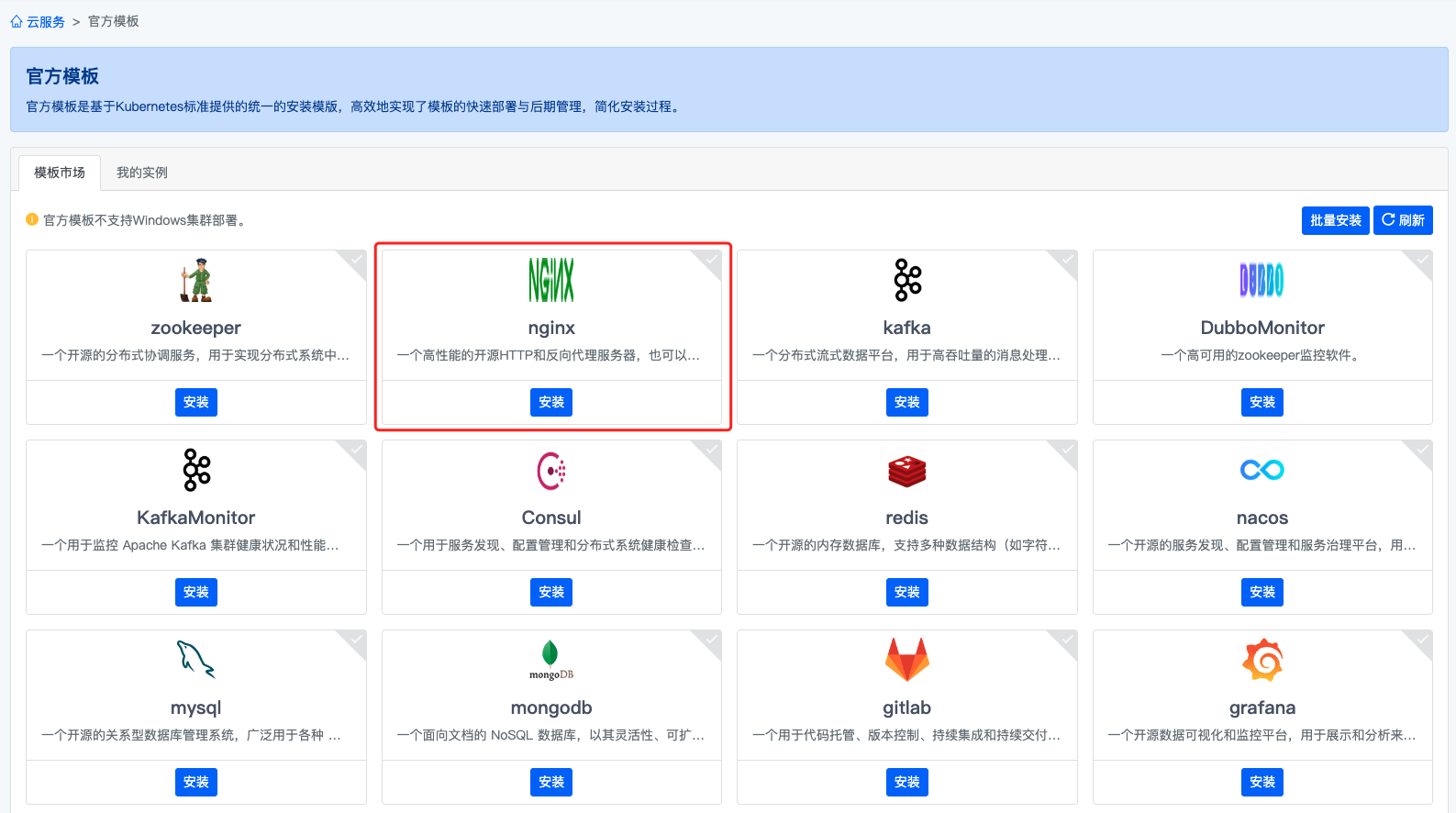Select the kafka card corner checkmark
Viewport: 1456px width, 813px height.
pyautogui.click(x=1067, y=261)
